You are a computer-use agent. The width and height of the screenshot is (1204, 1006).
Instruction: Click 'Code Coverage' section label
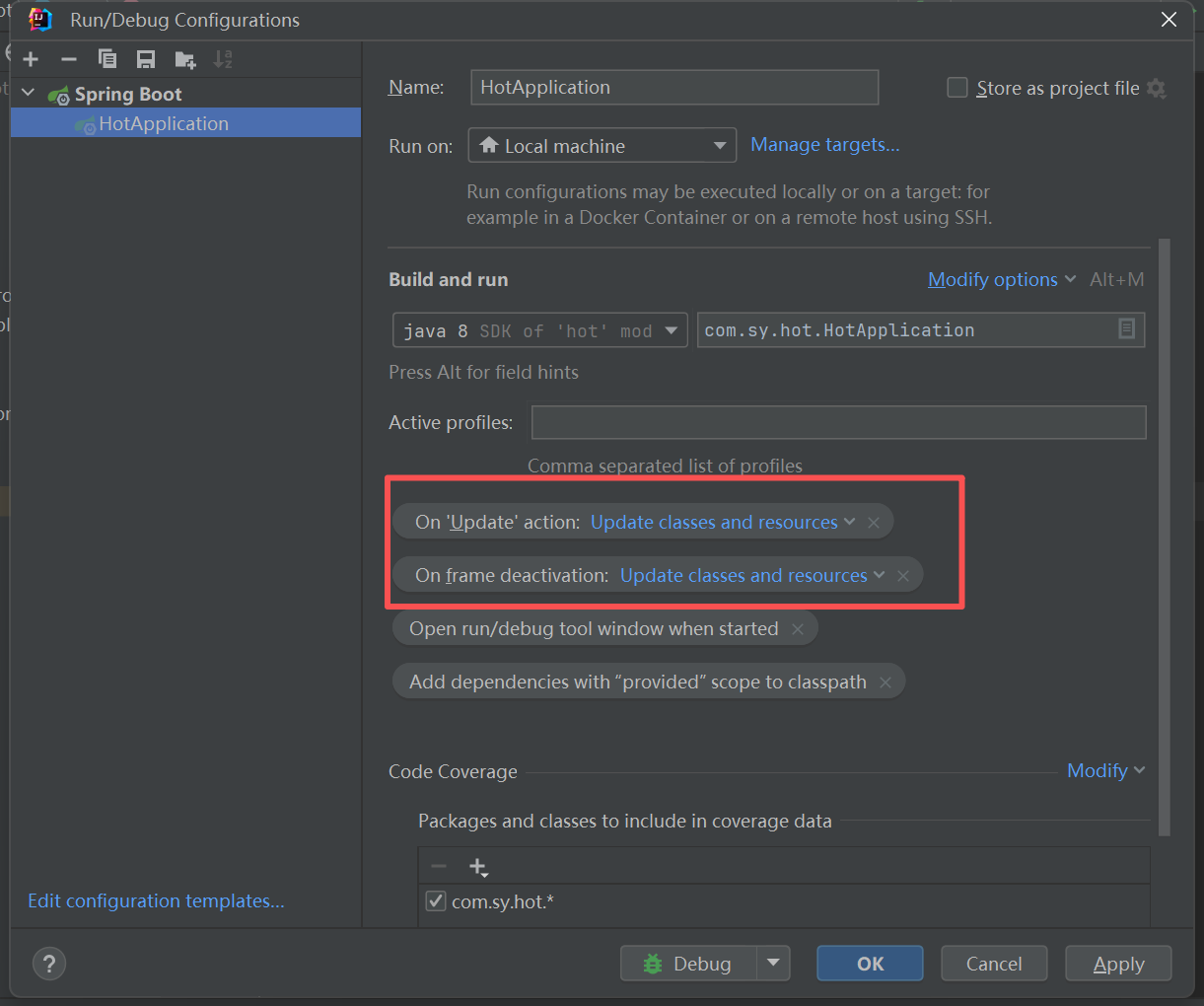coord(453,771)
